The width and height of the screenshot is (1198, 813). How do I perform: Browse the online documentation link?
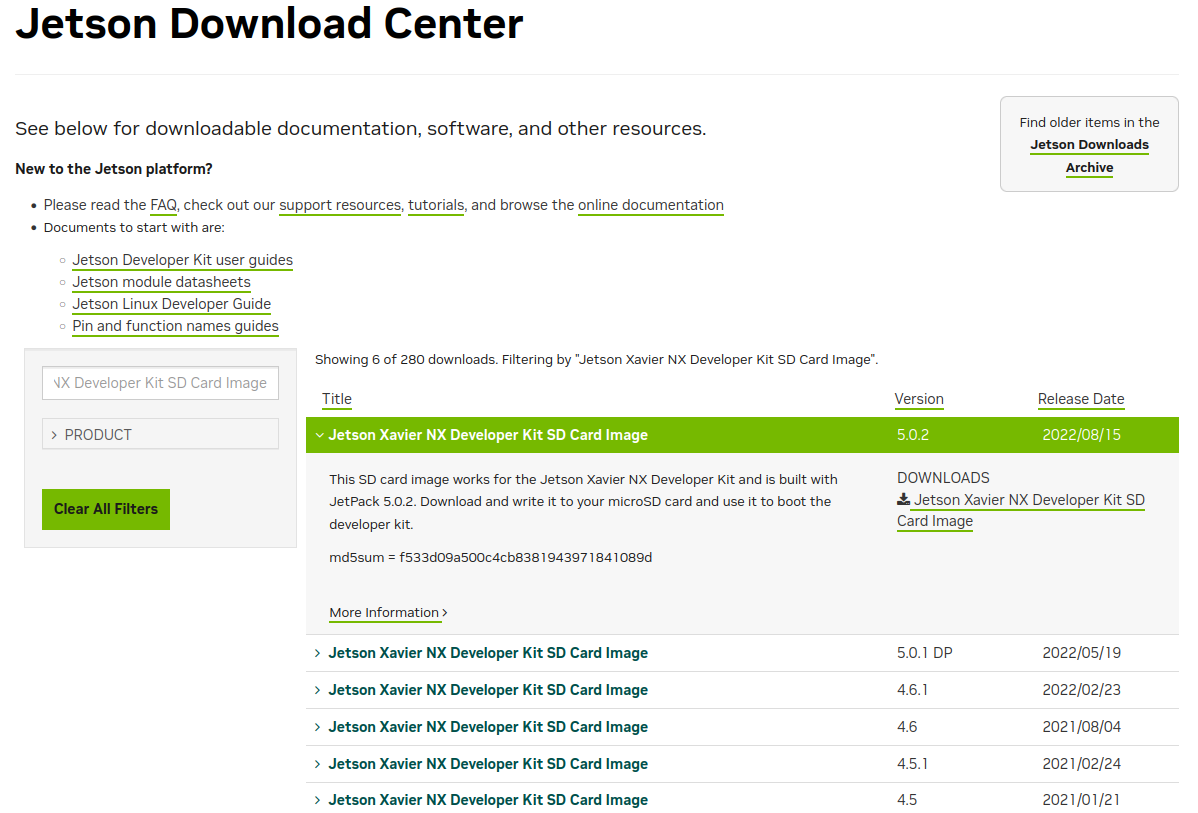coord(651,205)
